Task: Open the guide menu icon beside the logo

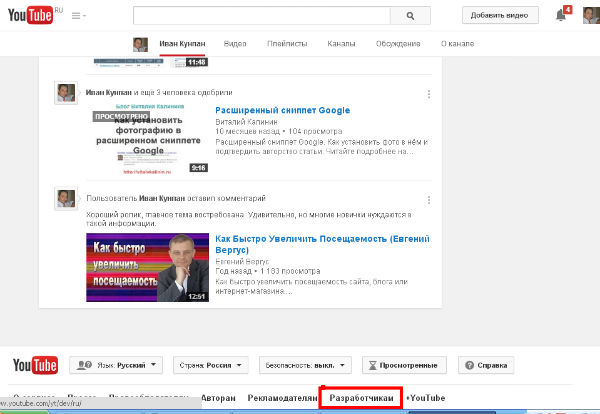Action: coord(78,16)
